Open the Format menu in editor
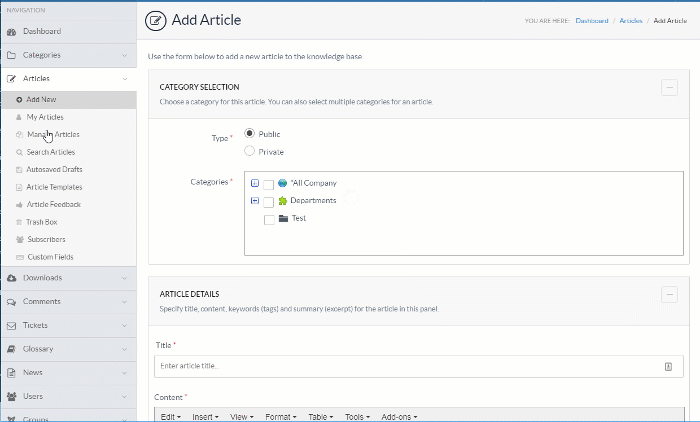The height and width of the screenshot is (422, 700). 281,416
